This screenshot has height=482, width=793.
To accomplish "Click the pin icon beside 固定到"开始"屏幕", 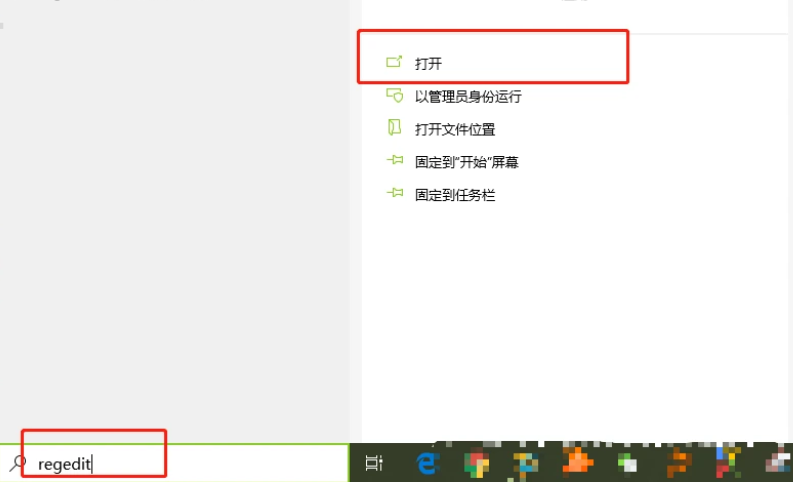I will tap(395, 160).
